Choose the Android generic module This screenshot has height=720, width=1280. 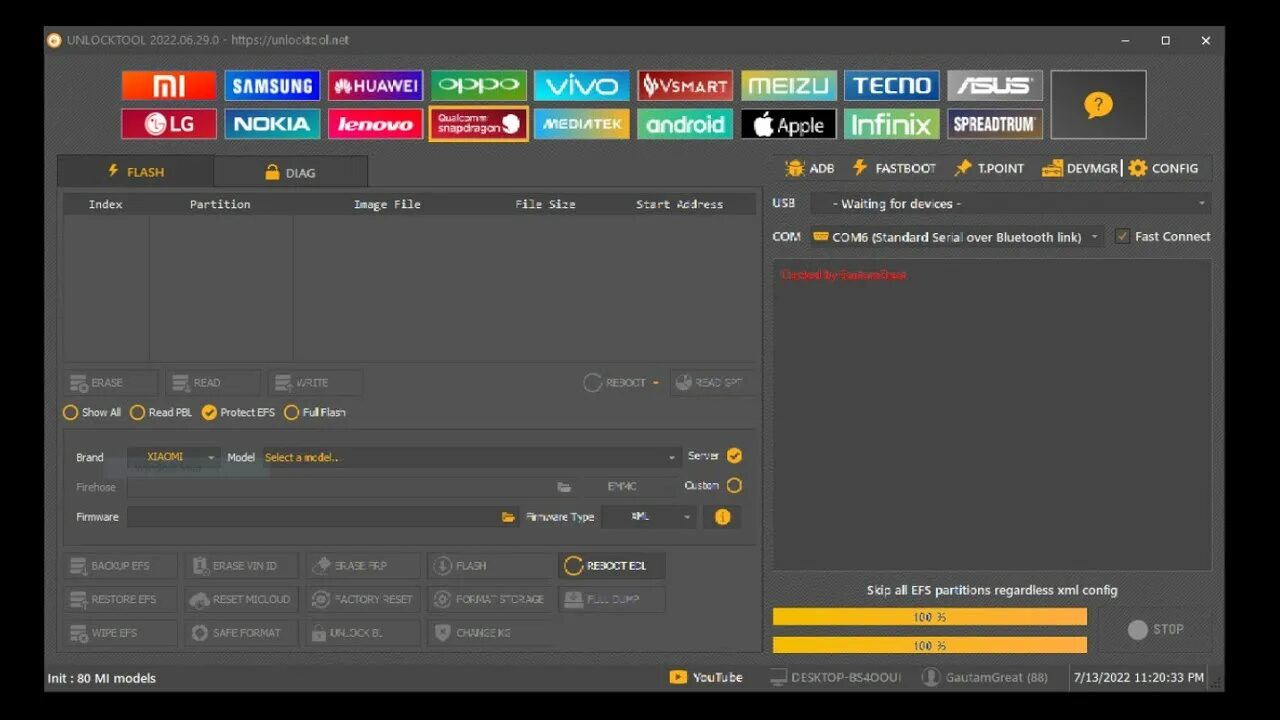point(685,124)
